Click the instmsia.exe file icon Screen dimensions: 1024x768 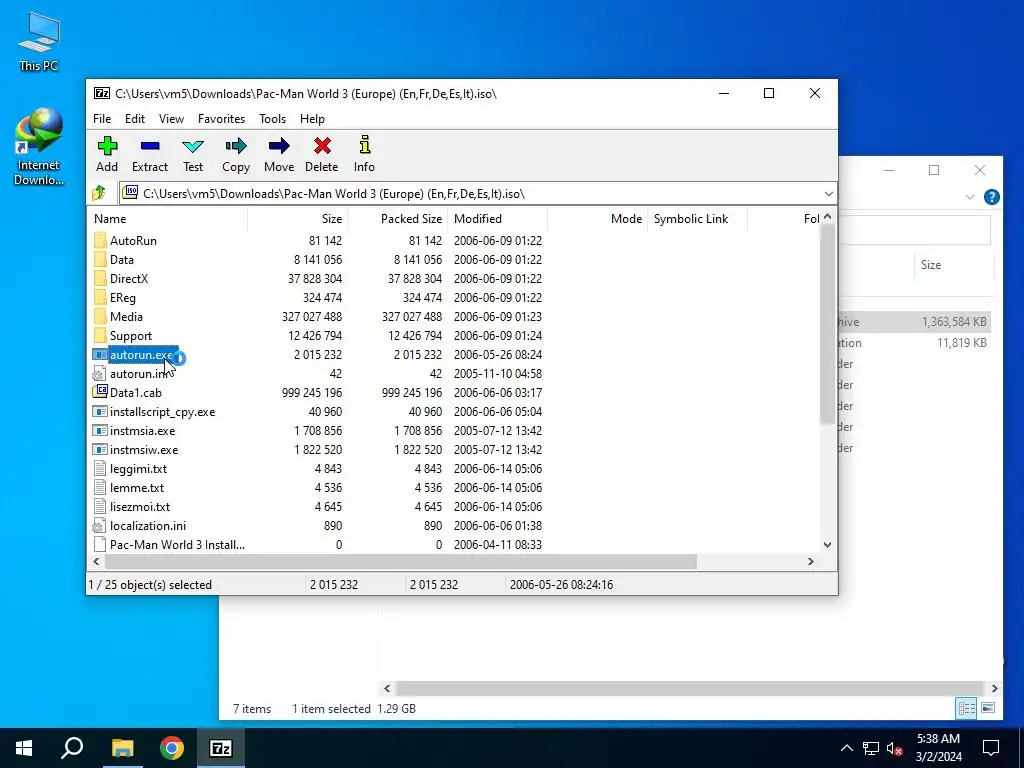tap(100, 430)
